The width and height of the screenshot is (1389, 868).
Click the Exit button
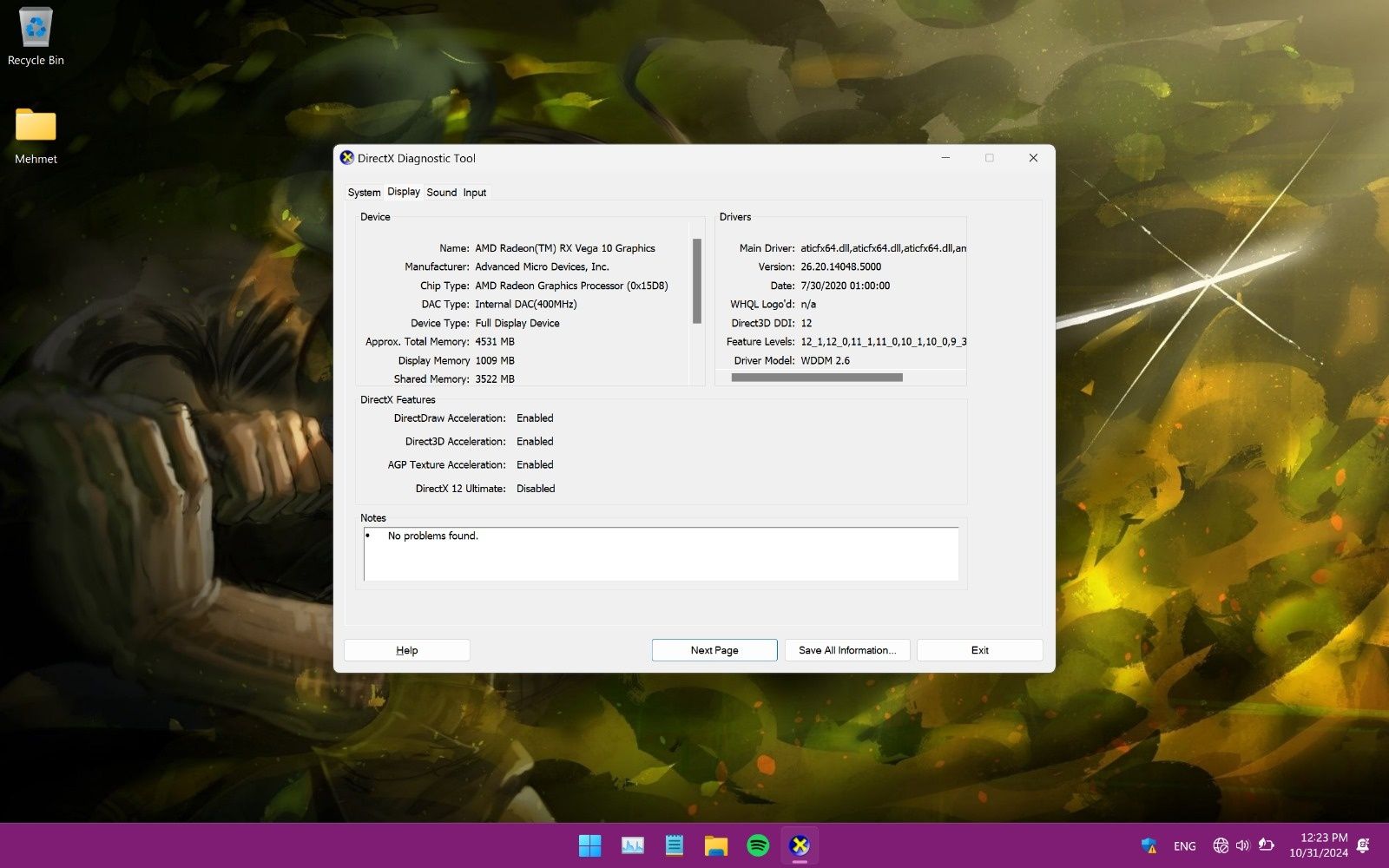[x=980, y=650]
